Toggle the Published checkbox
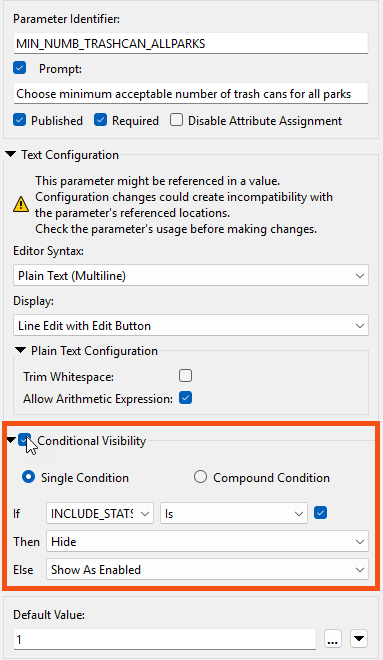 tap(20, 120)
